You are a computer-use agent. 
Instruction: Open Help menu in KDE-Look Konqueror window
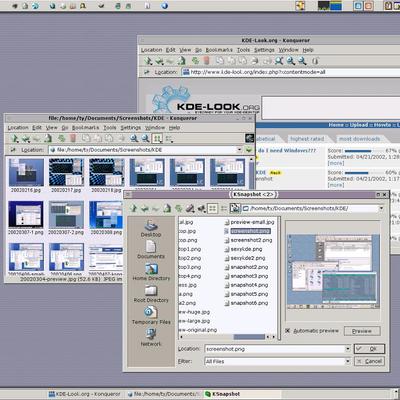point(308,50)
